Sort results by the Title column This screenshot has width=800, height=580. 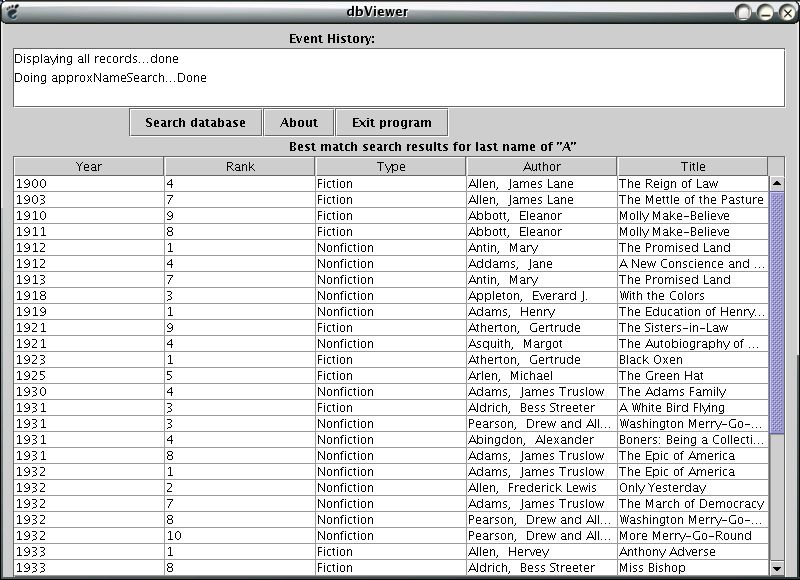tap(693, 165)
